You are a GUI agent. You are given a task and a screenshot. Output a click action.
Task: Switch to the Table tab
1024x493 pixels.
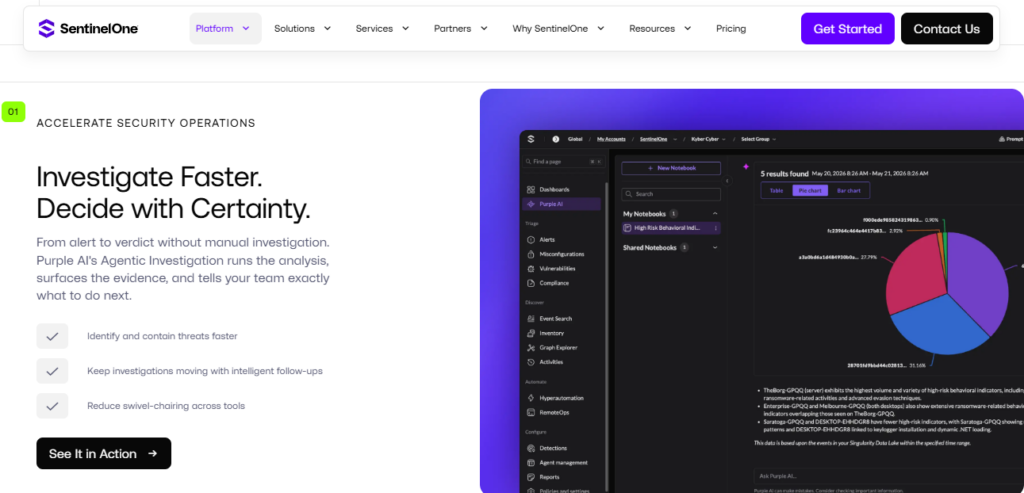click(776, 191)
